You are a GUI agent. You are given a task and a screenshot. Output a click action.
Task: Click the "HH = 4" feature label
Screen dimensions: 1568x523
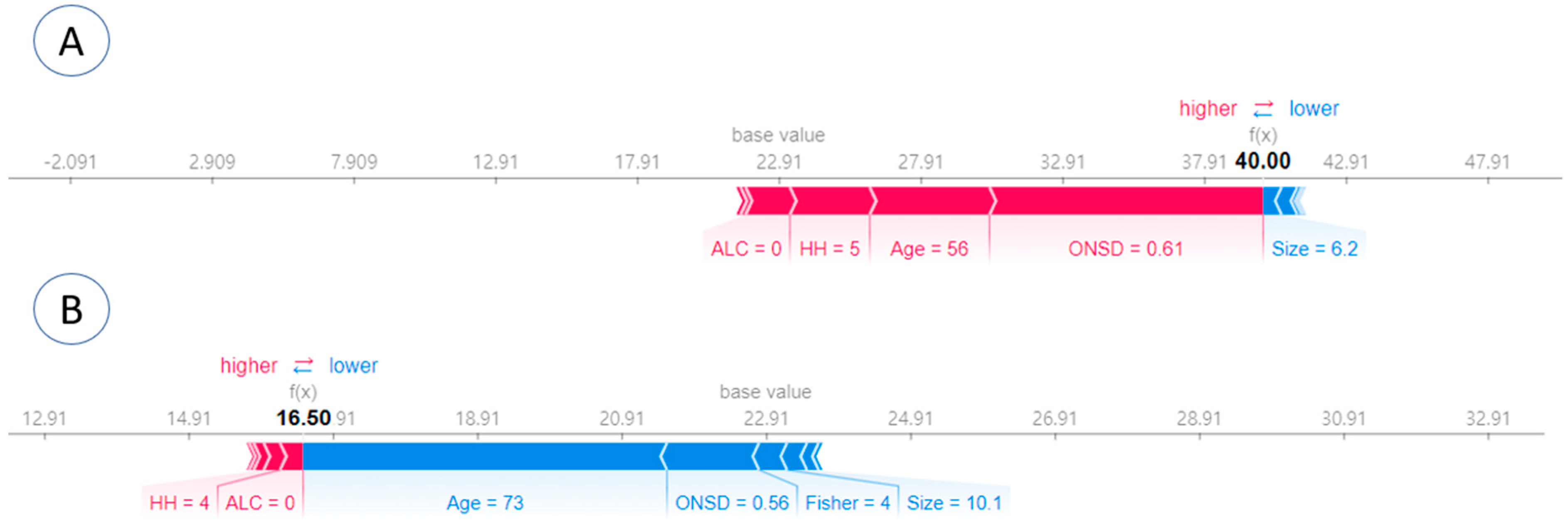(x=179, y=503)
